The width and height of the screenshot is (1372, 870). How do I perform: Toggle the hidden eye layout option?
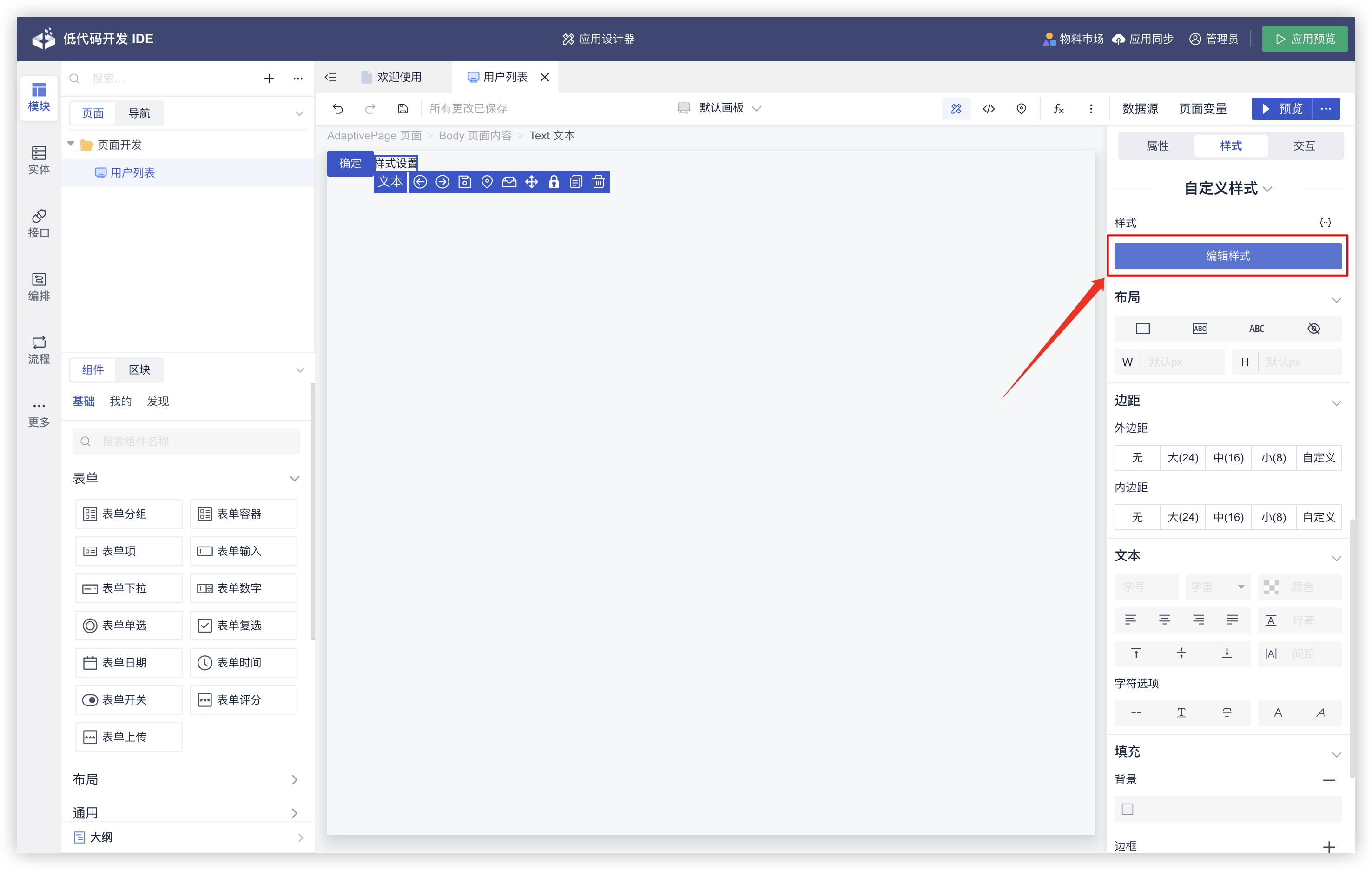pyautogui.click(x=1313, y=328)
